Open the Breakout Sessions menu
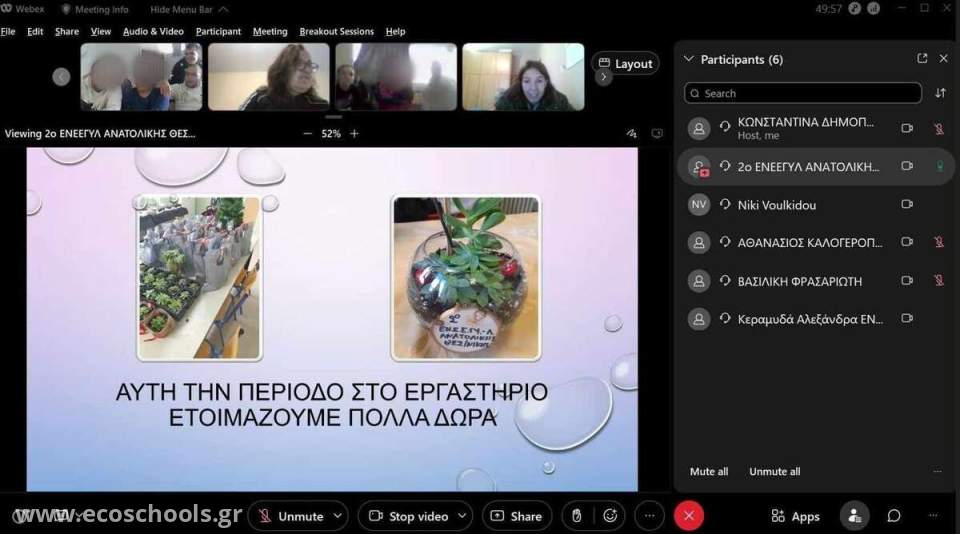The image size is (960, 534). coord(335,31)
